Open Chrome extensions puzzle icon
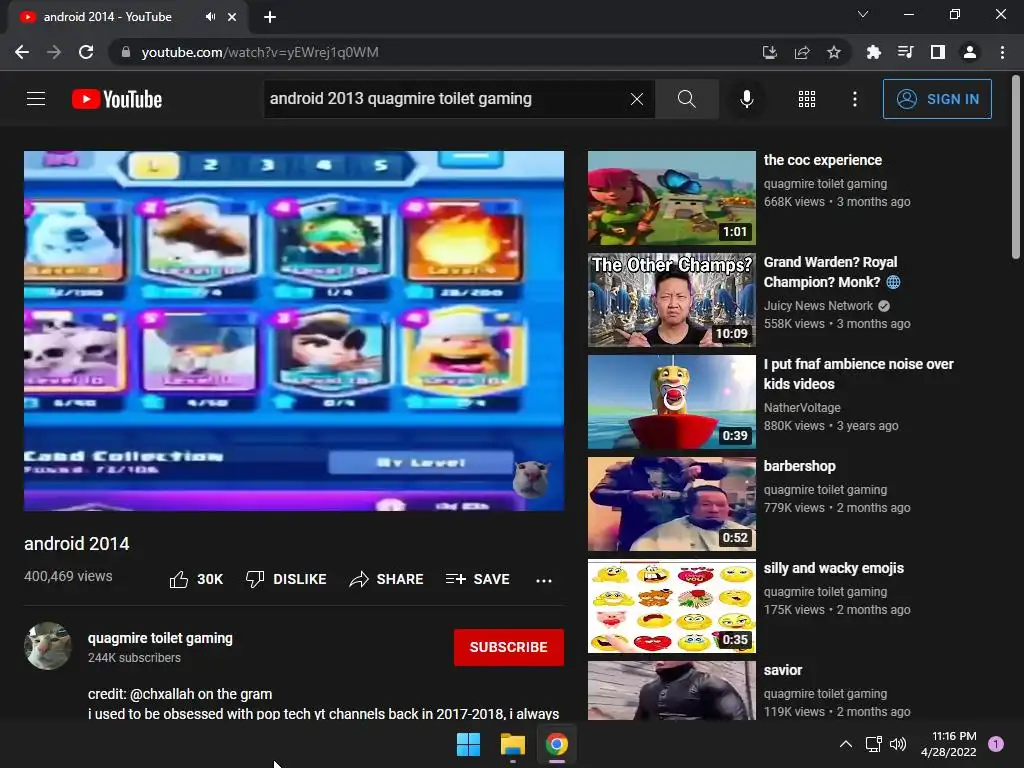The height and width of the screenshot is (768, 1024). coord(873,52)
